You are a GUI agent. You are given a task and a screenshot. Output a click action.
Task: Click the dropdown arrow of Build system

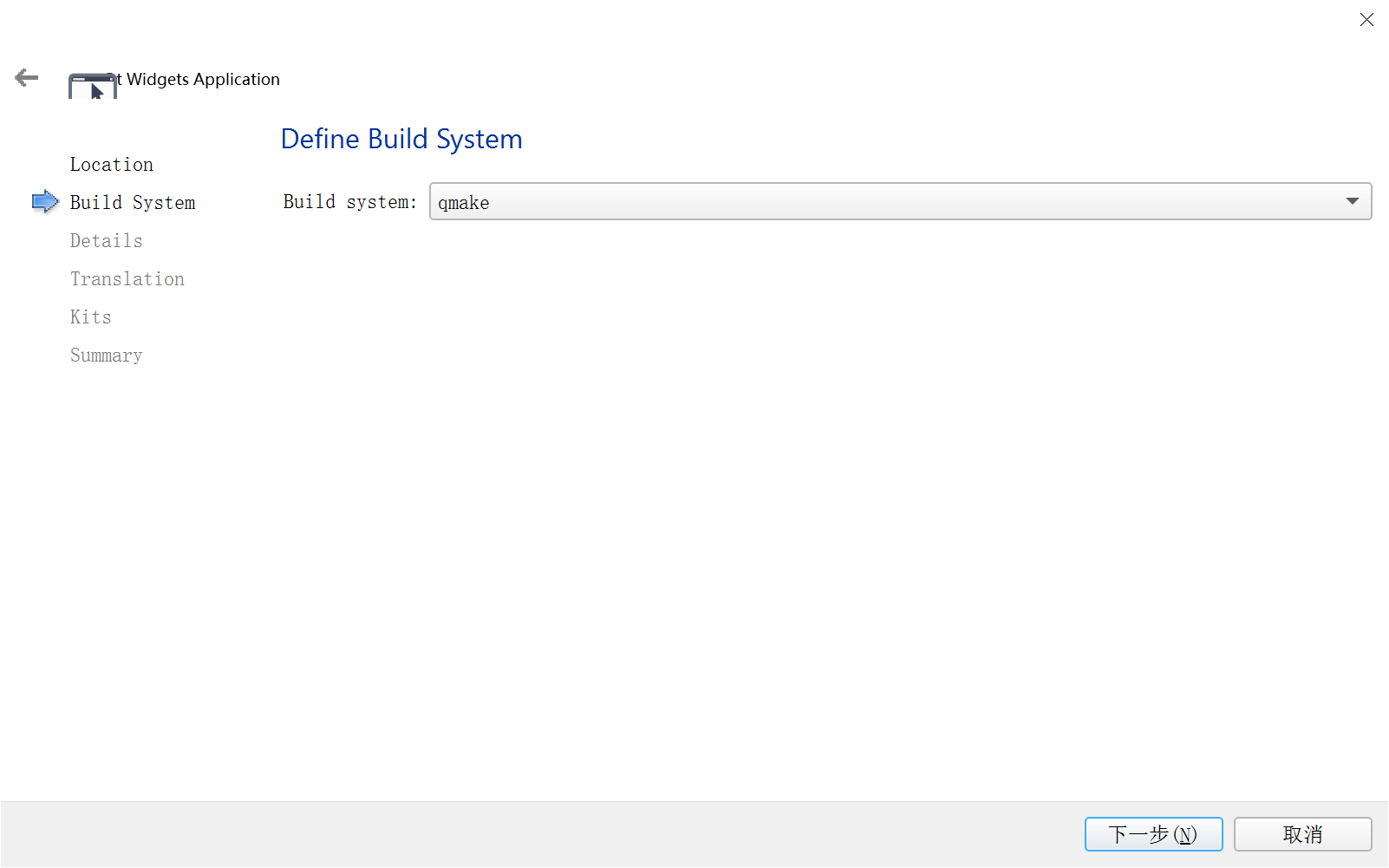pyautogui.click(x=1352, y=201)
